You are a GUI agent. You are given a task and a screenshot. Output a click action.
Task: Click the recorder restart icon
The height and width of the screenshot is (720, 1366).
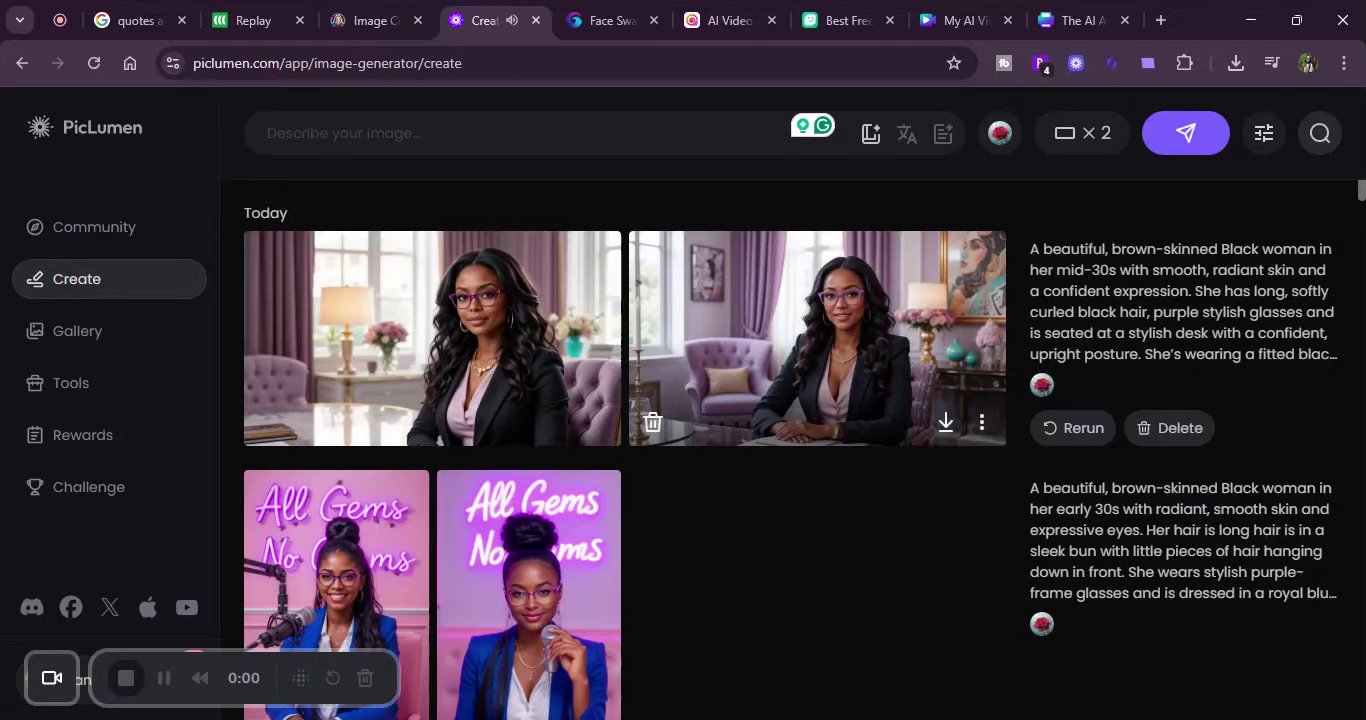(333, 678)
